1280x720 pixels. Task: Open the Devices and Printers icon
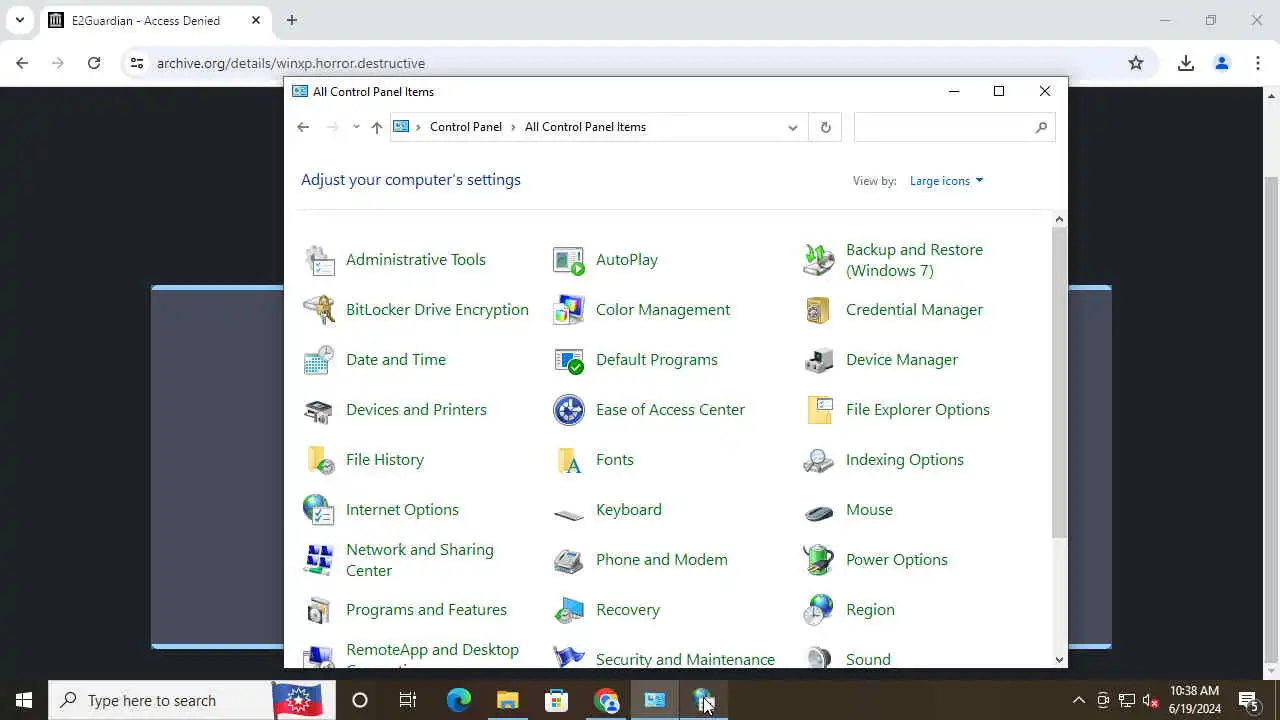(x=319, y=410)
